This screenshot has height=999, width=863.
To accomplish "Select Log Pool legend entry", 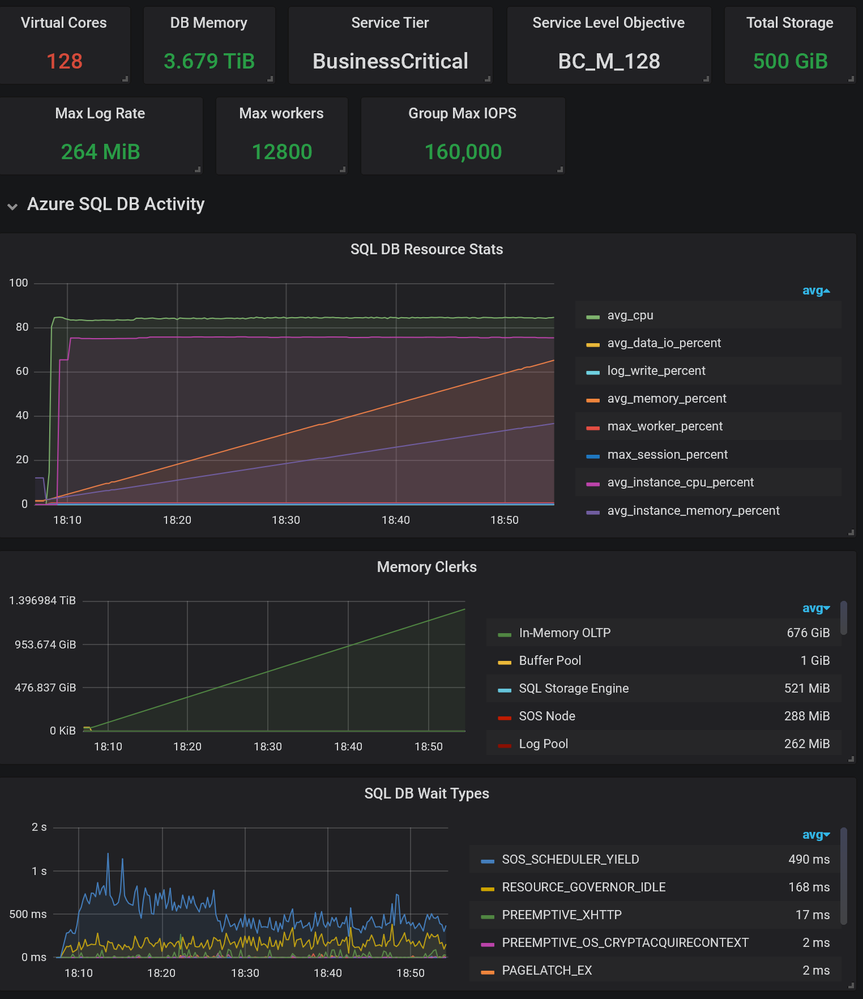I will [x=543, y=744].
